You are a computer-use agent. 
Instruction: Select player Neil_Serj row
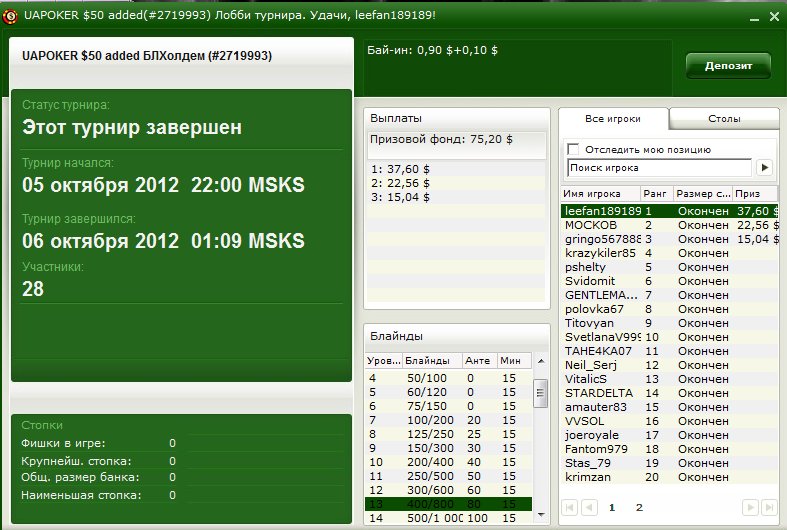coord(670,365)
